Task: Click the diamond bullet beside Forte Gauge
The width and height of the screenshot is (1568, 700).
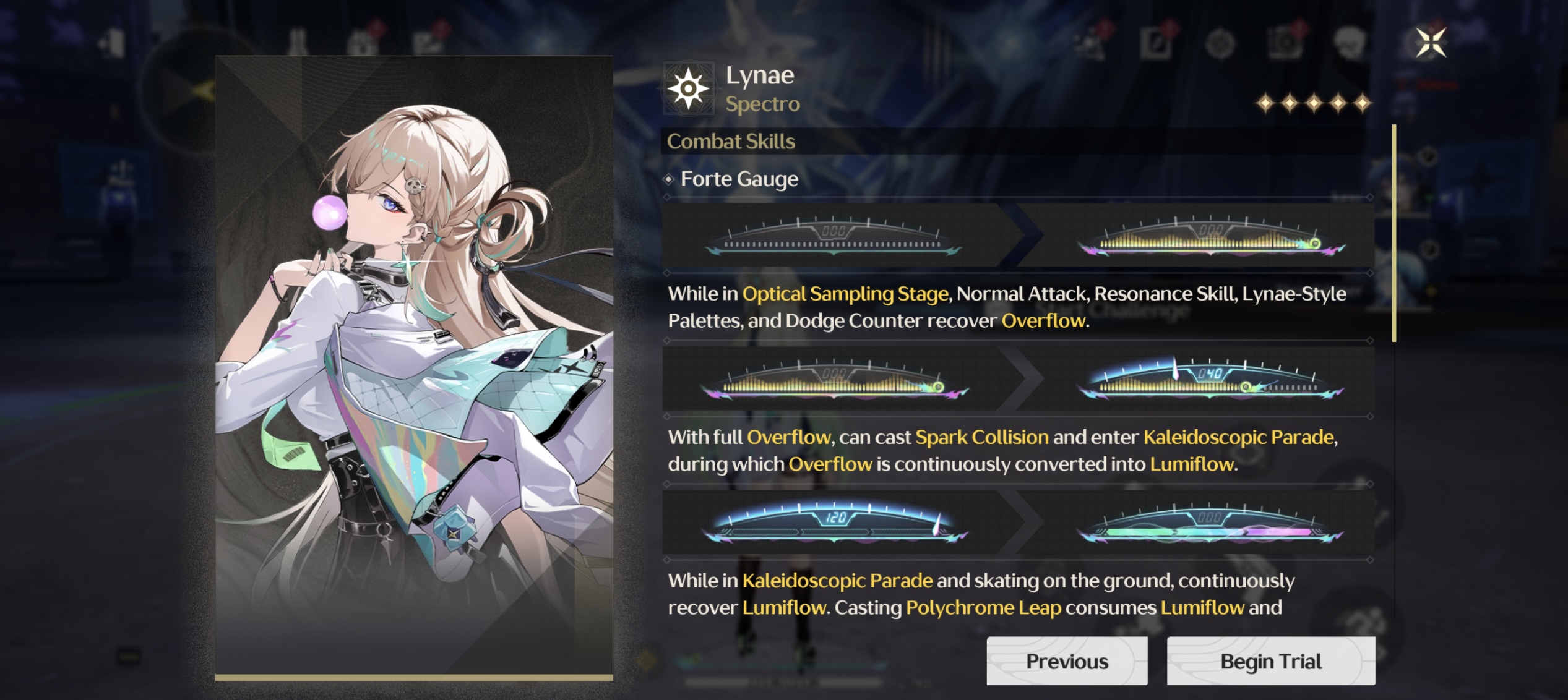Action: tap(668, 179)
